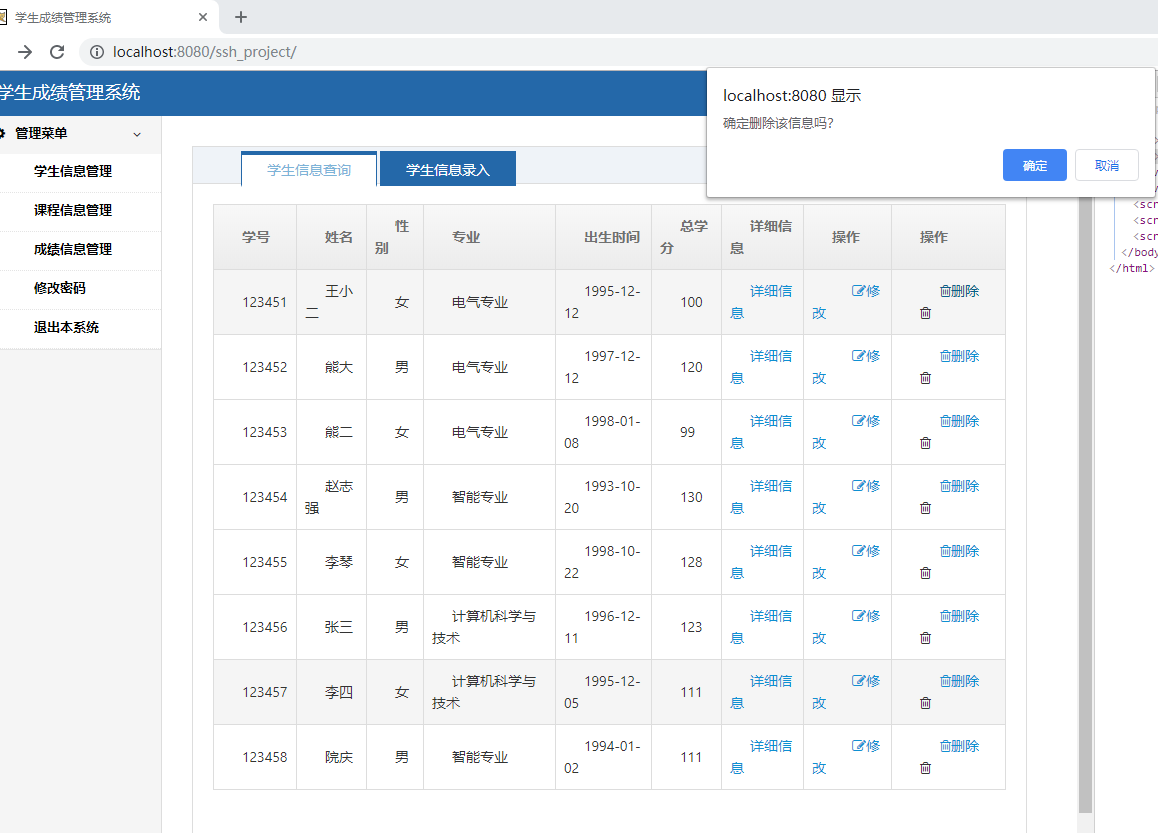Open 详细信息 for student 123453
Screen dimensions: 1158x833
point(761,432)
